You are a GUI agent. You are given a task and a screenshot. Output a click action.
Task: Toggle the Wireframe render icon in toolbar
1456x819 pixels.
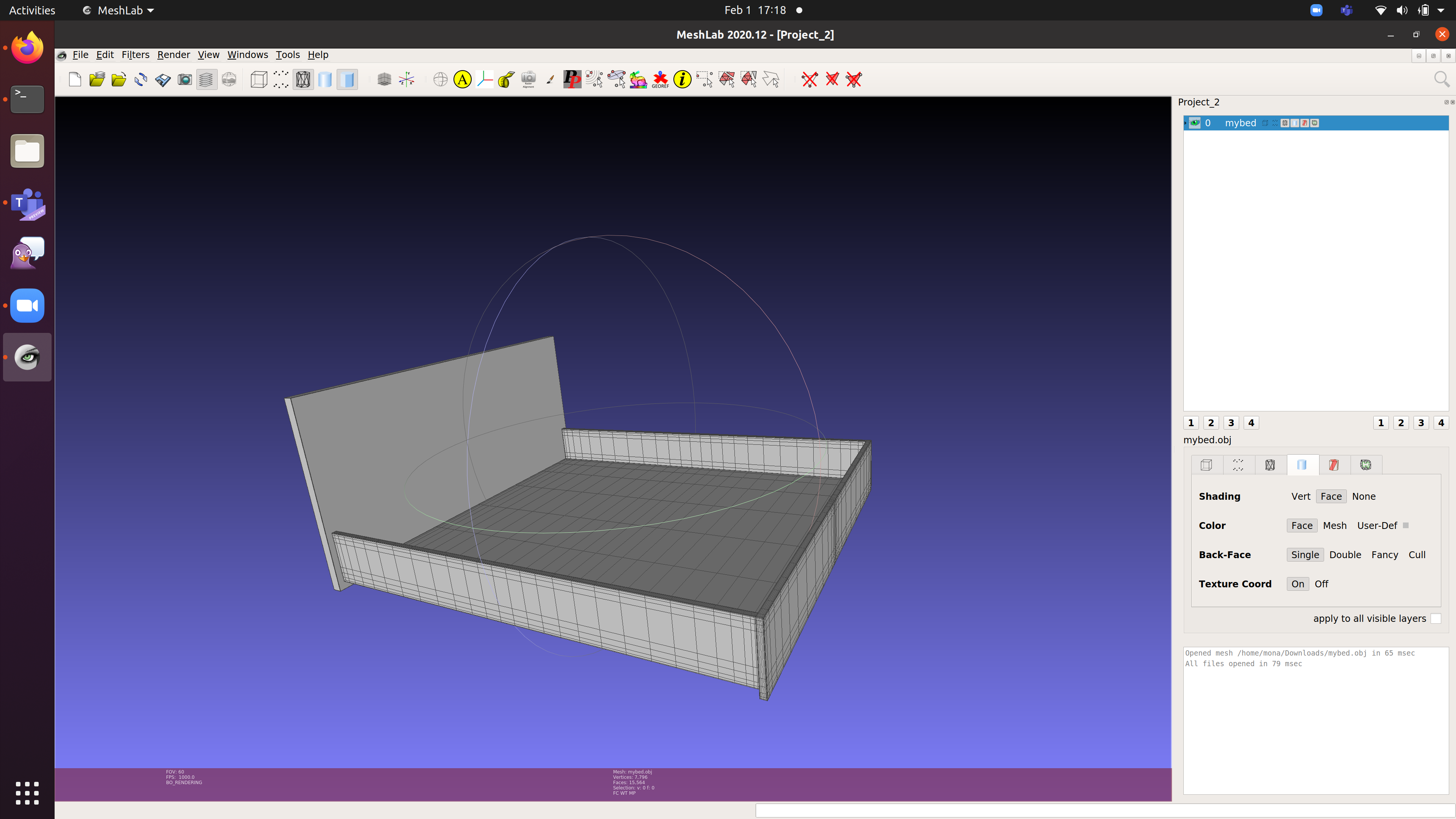coord(303,80)
